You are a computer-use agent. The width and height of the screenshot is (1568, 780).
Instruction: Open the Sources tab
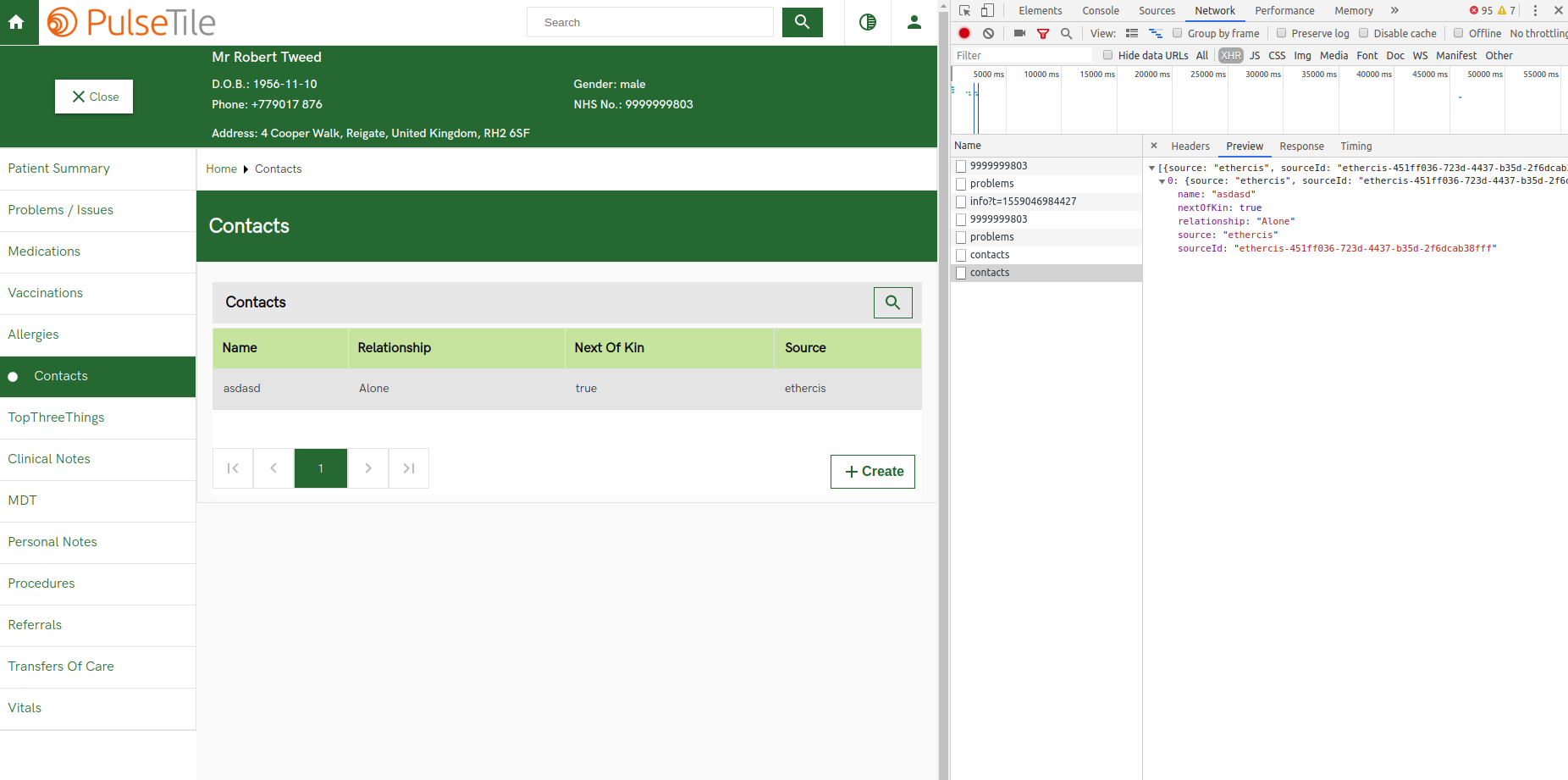click(x=1157, y=10)
